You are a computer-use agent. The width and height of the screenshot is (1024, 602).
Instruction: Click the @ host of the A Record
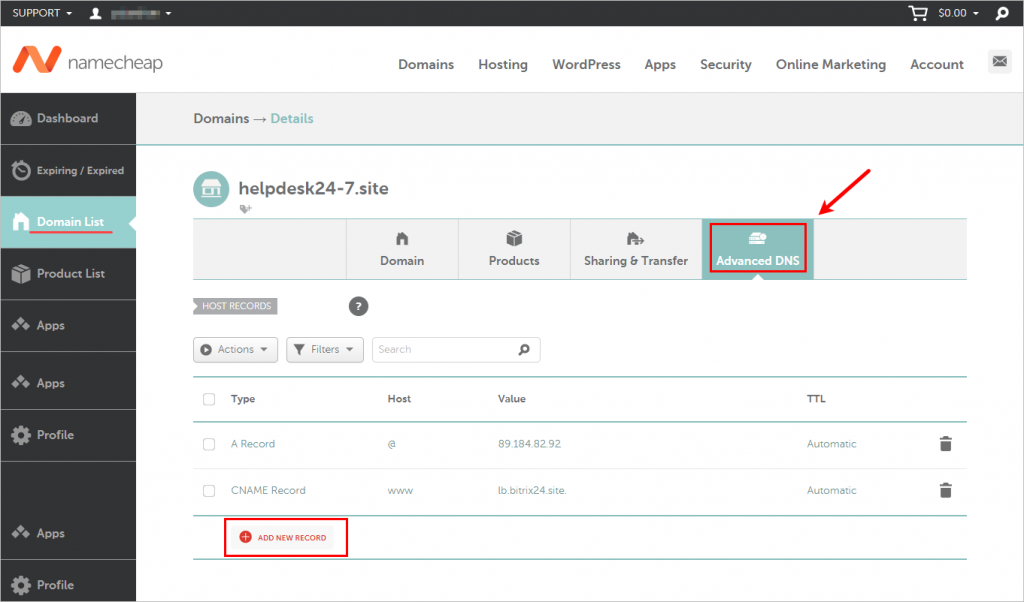click(x=392, y=444)
